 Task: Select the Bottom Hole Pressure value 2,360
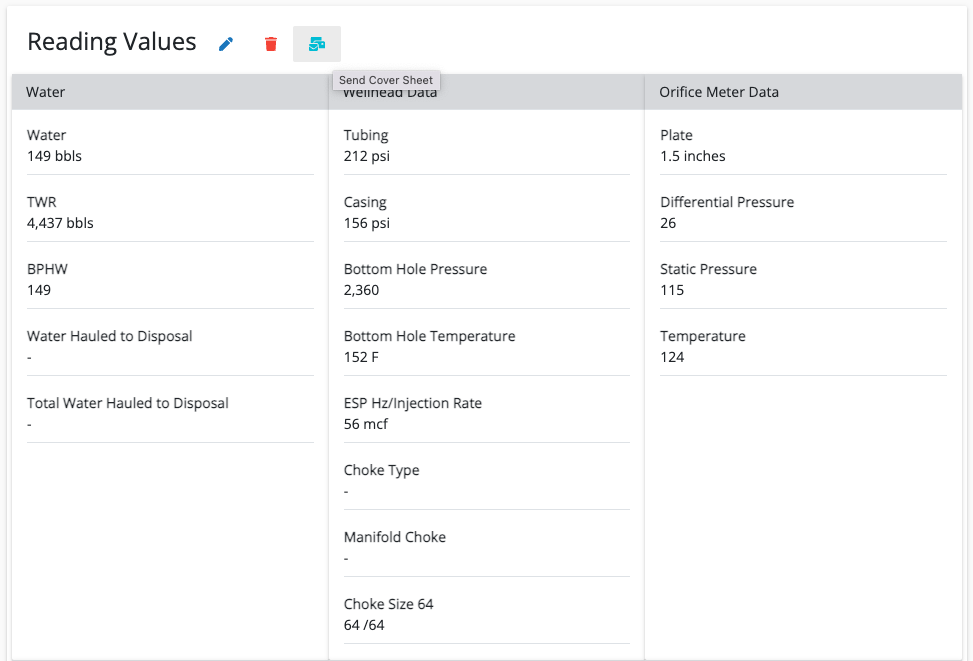362,290
